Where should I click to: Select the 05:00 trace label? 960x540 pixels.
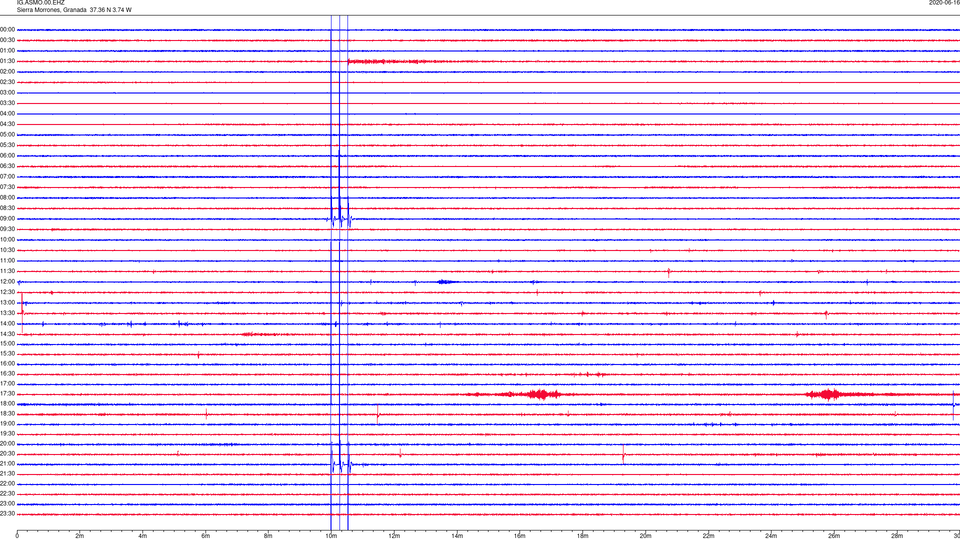tap(7, 135)
